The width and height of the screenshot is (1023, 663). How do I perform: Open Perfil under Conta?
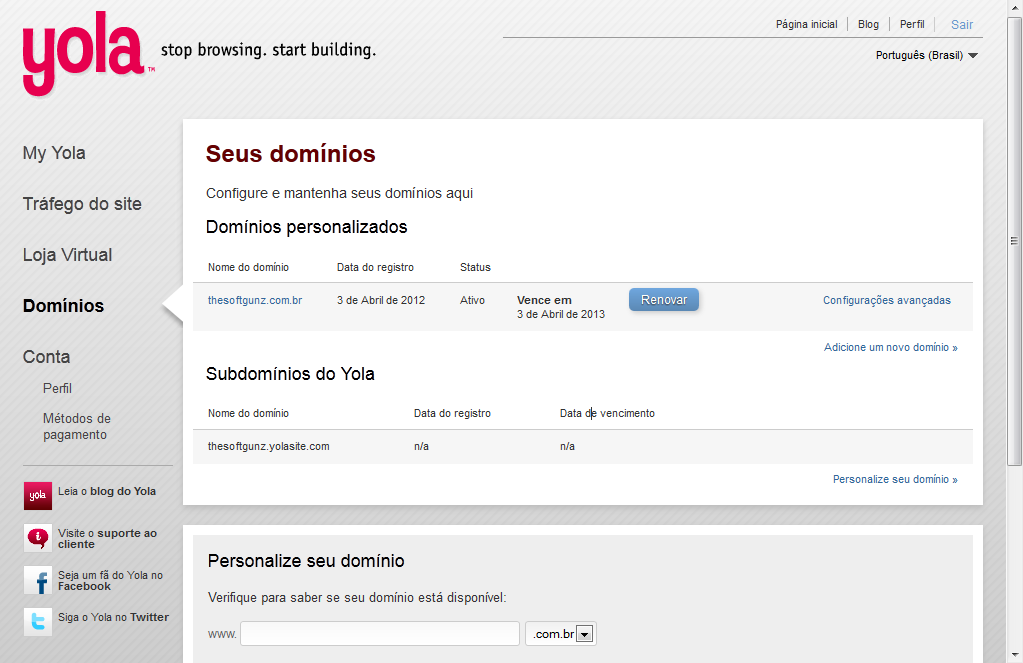tap(57, 388)
